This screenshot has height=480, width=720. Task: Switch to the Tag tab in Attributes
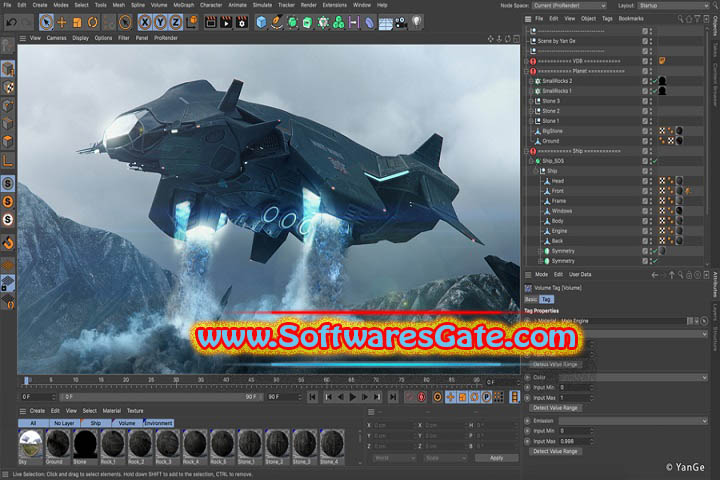546,299
